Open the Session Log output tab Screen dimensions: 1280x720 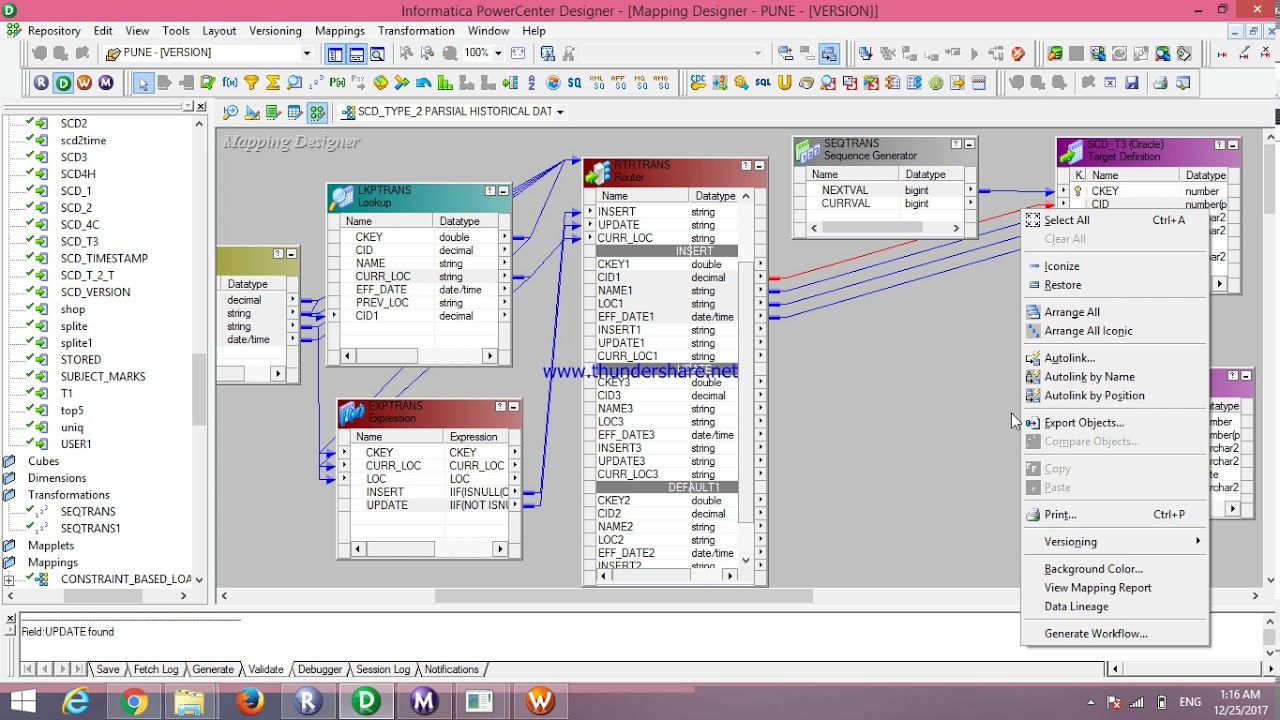click(382, 669)
